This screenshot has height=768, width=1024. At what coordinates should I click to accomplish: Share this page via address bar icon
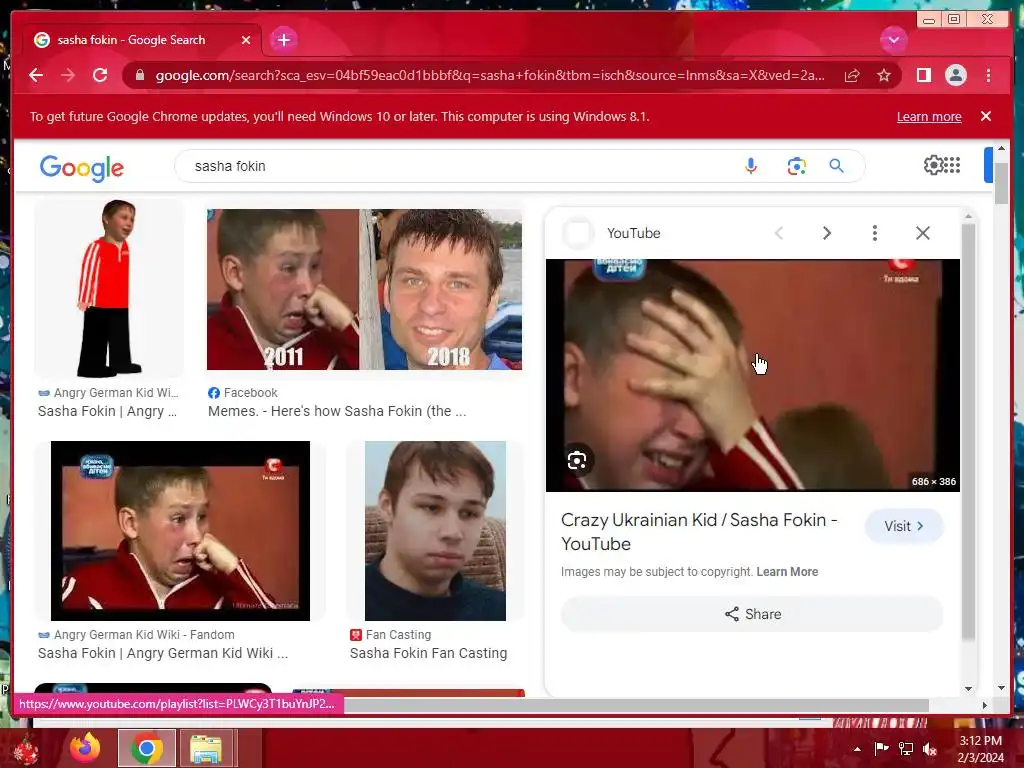click(x=852, y=76)
